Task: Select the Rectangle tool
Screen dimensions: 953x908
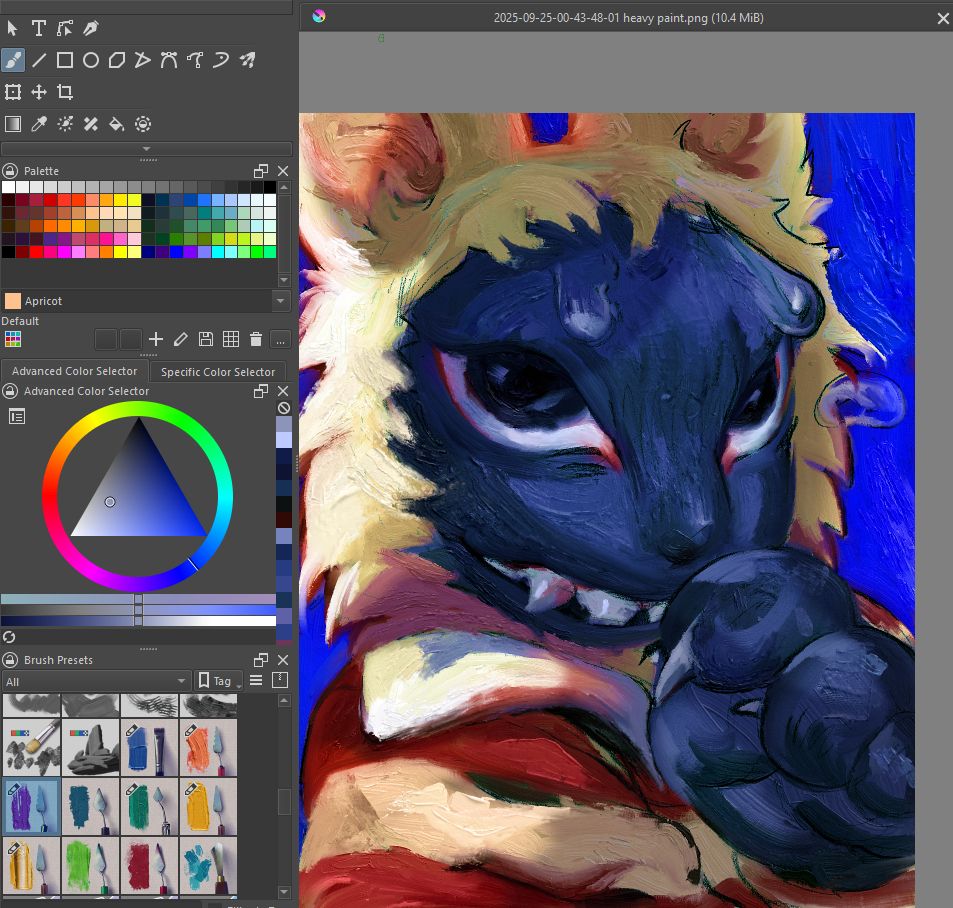Action: [64, 60]
